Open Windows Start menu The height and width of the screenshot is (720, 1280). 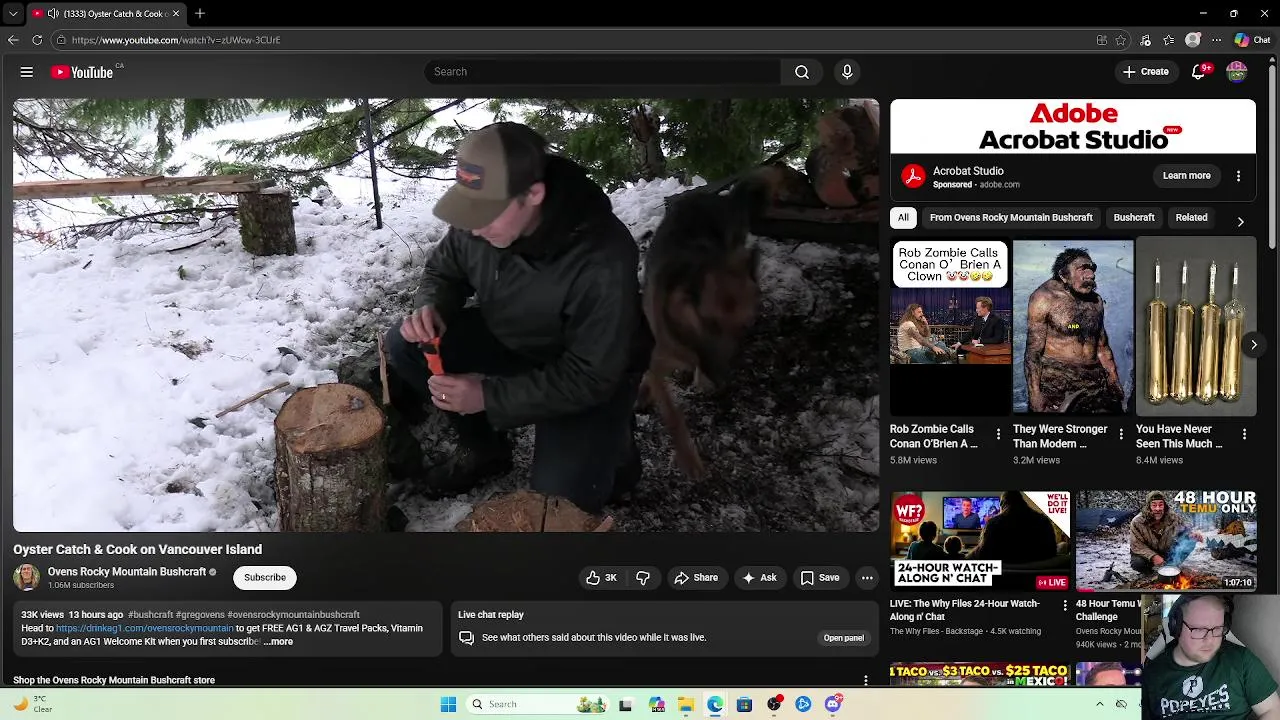point(448,704)
